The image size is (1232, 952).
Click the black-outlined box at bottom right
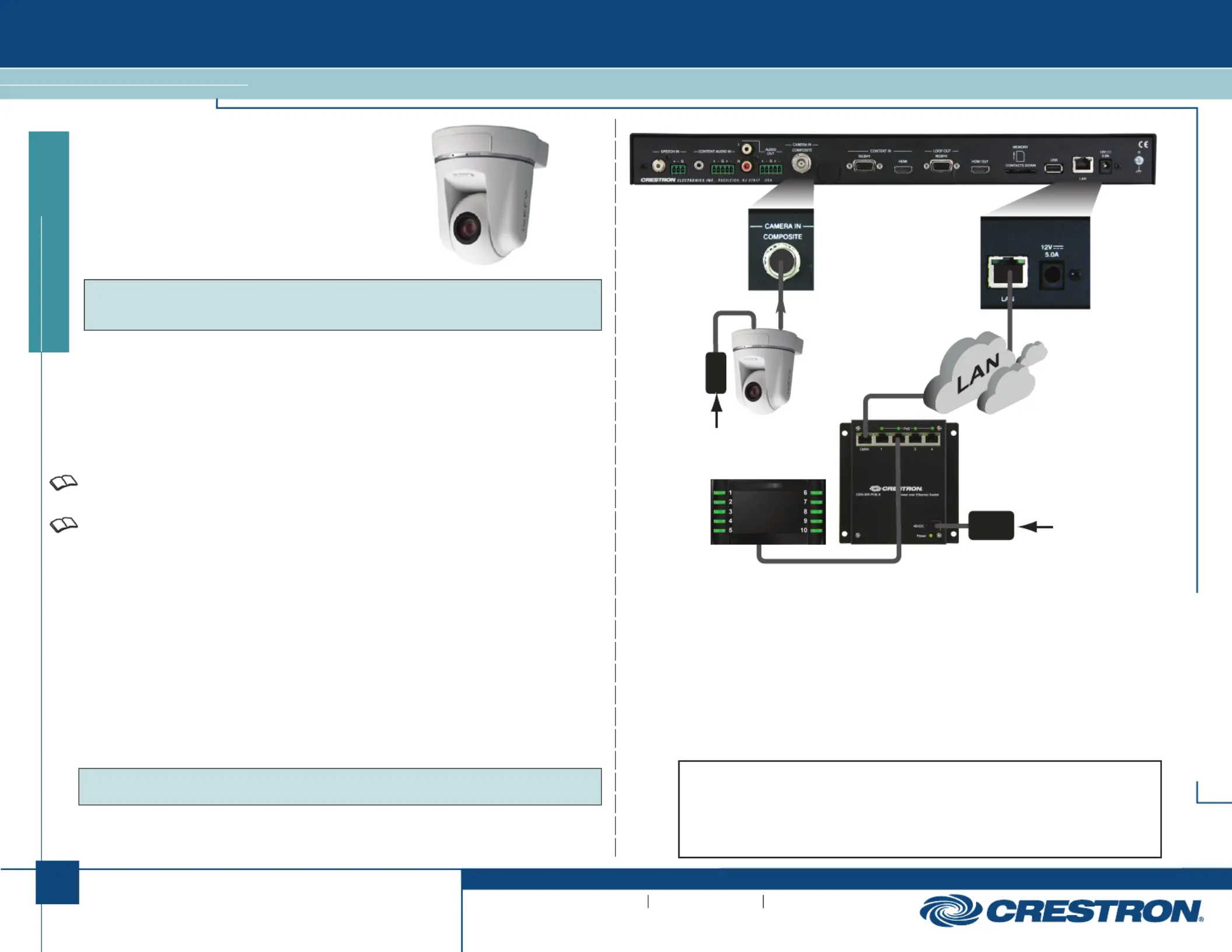point(919,808)
